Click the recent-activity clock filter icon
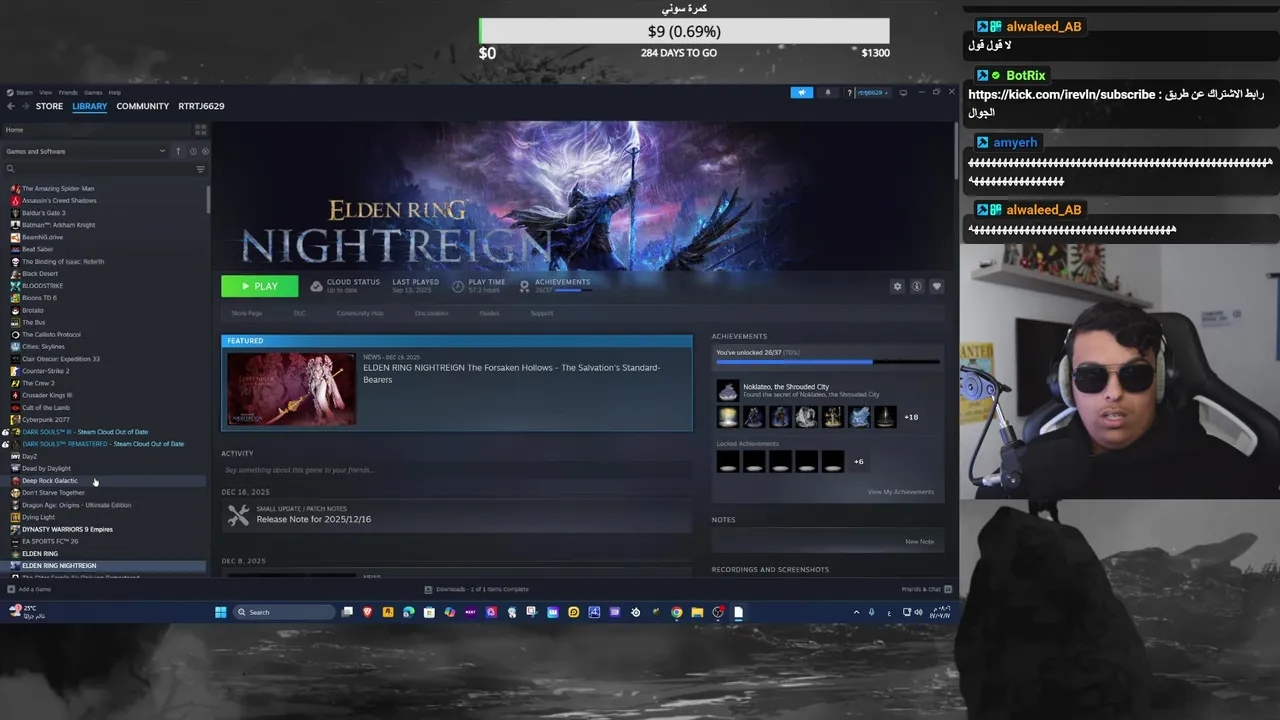Viewport: 1280px width, 720px height. (x=193, y=151)
